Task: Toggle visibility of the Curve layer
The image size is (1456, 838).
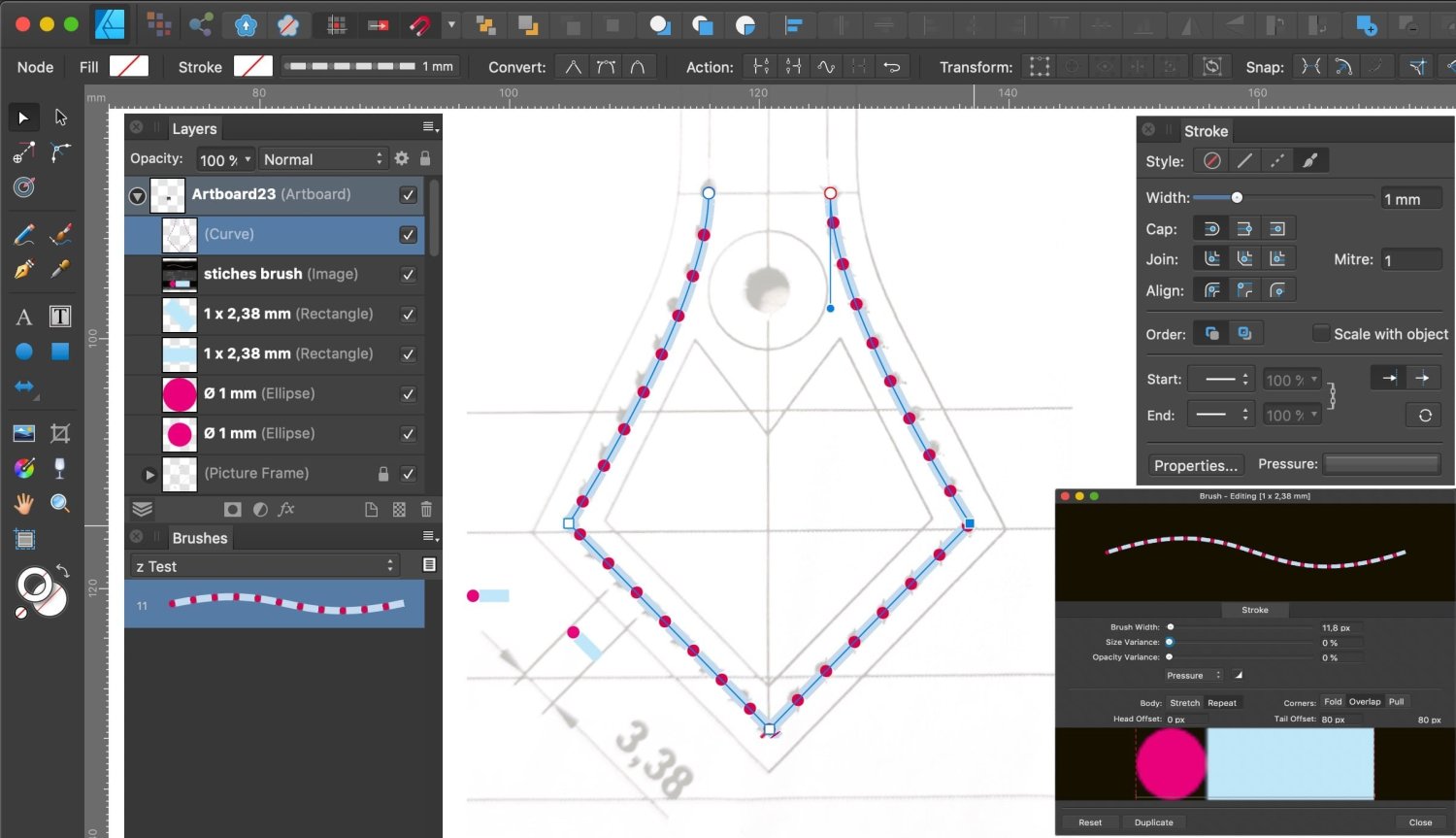Action: 409,235
